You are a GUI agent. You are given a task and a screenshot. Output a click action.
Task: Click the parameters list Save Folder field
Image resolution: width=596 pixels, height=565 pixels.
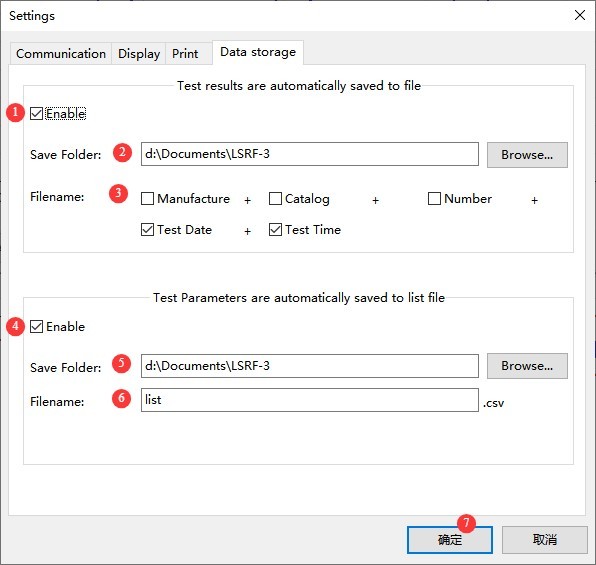310,366
